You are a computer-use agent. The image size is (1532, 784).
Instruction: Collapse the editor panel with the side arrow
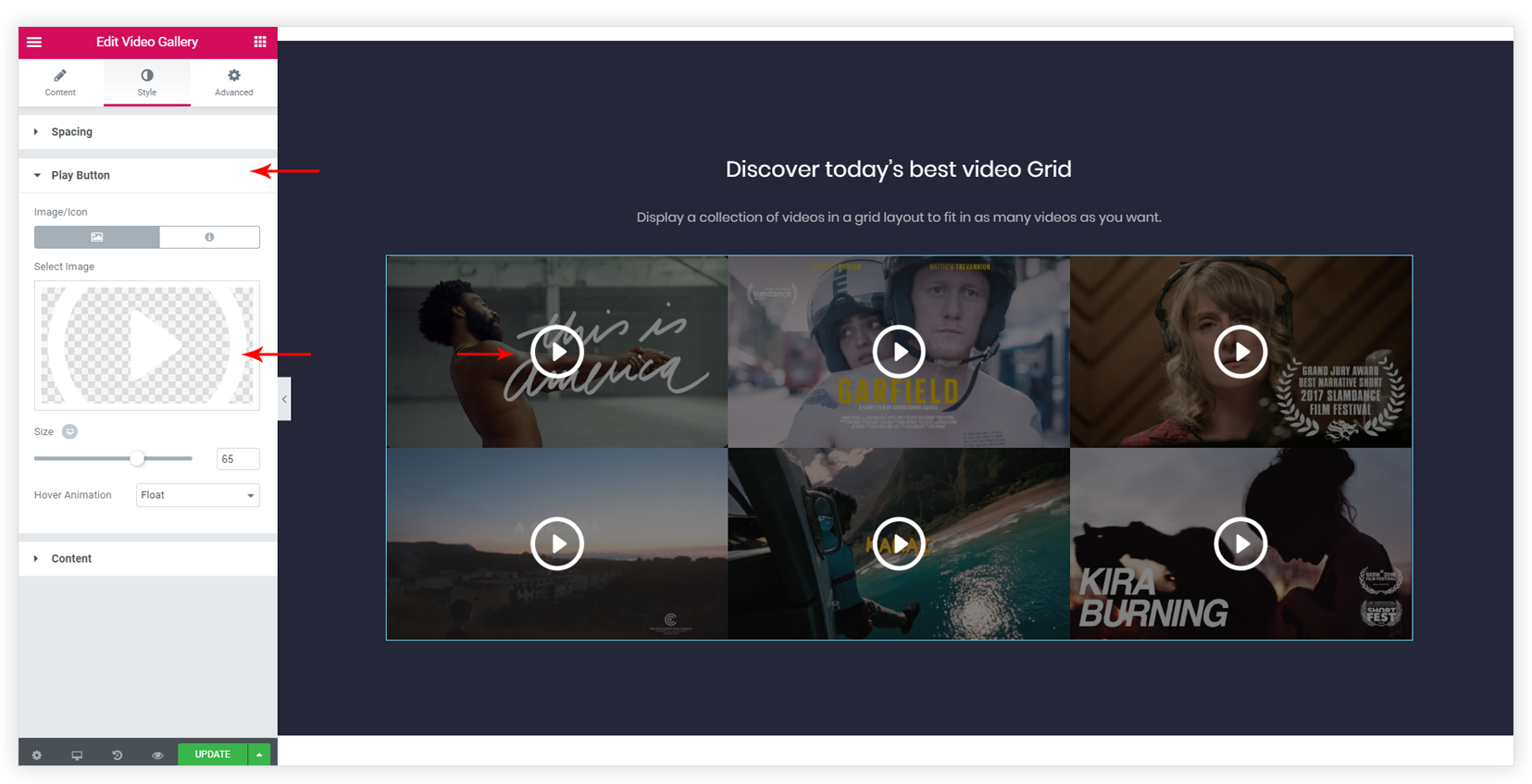(284, 399)
